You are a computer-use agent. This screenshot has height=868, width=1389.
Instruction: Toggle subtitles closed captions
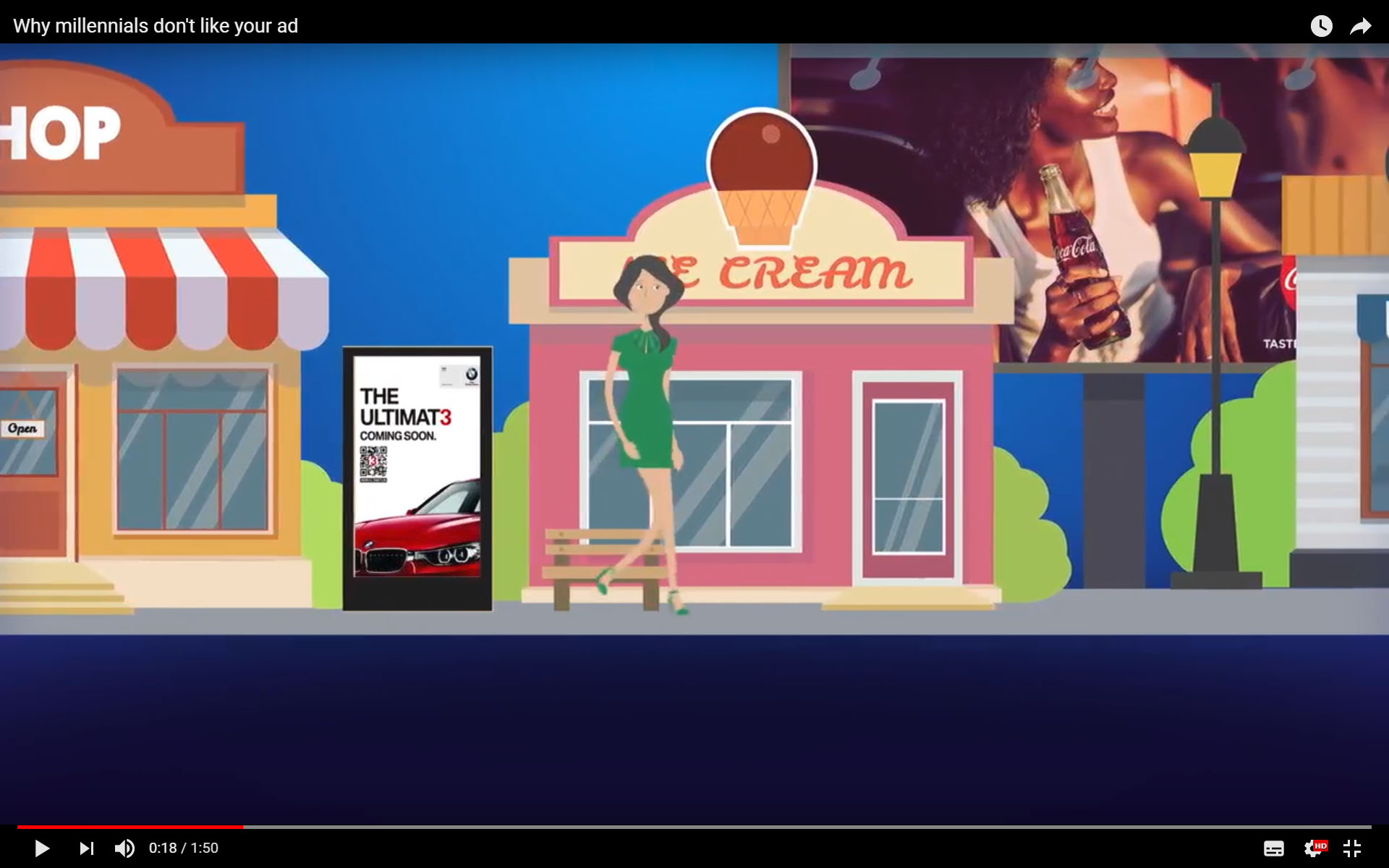(x=1273, y=848)
